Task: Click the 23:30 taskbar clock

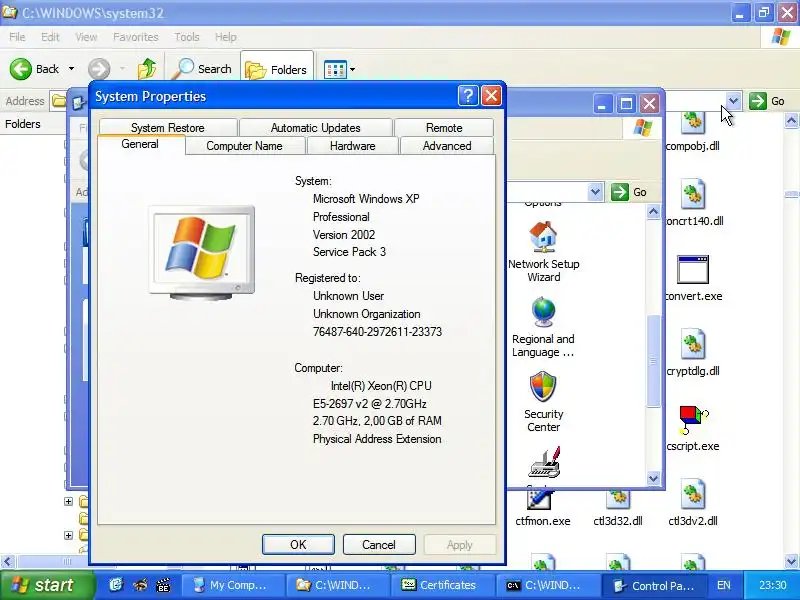Action: pos(772,585)
